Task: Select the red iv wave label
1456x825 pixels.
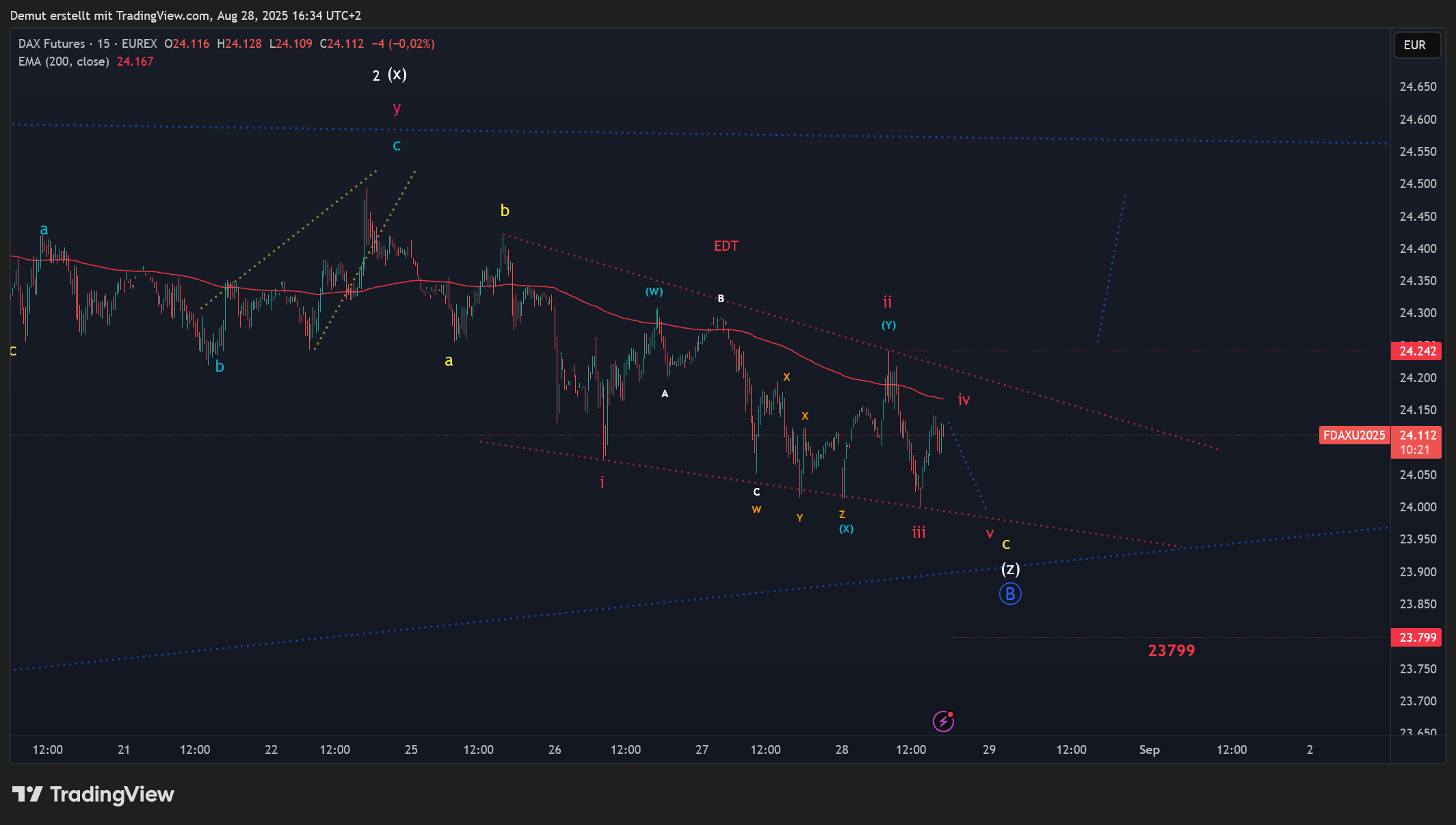Action: [964, 400]
